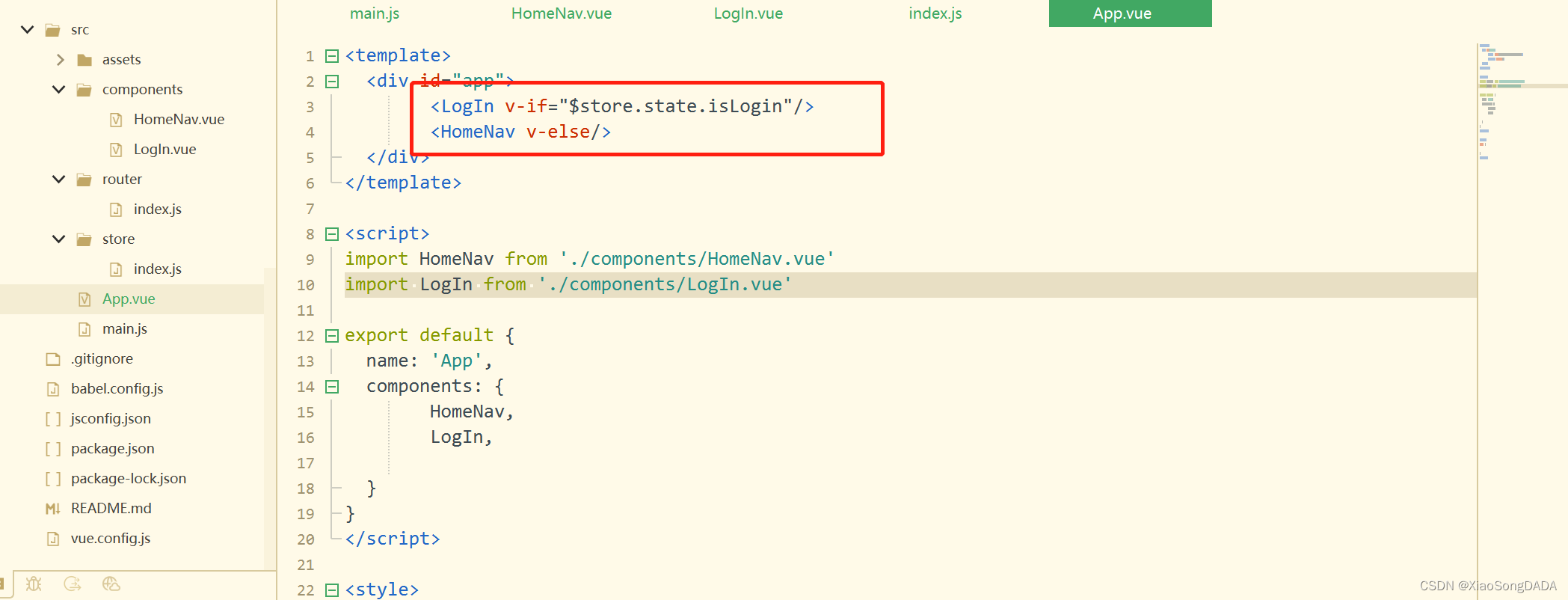Click the assets folder icon
Screen dimensions: 1568x600
pos(84,60)
